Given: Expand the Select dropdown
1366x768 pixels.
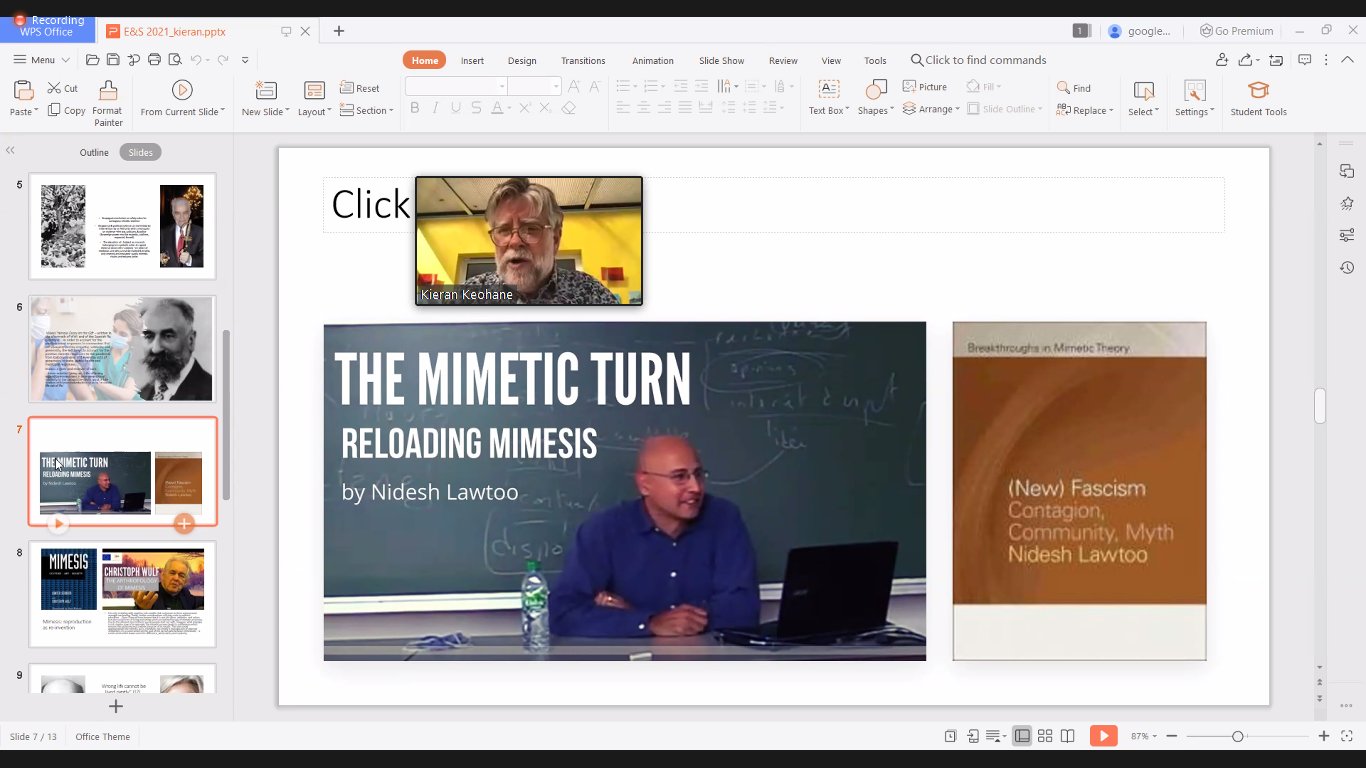Looking at the screenshot, I should [1143, 112].
